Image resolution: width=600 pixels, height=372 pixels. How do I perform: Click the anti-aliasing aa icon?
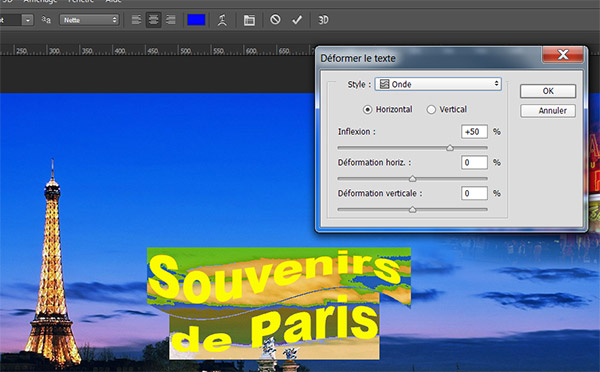46,20
